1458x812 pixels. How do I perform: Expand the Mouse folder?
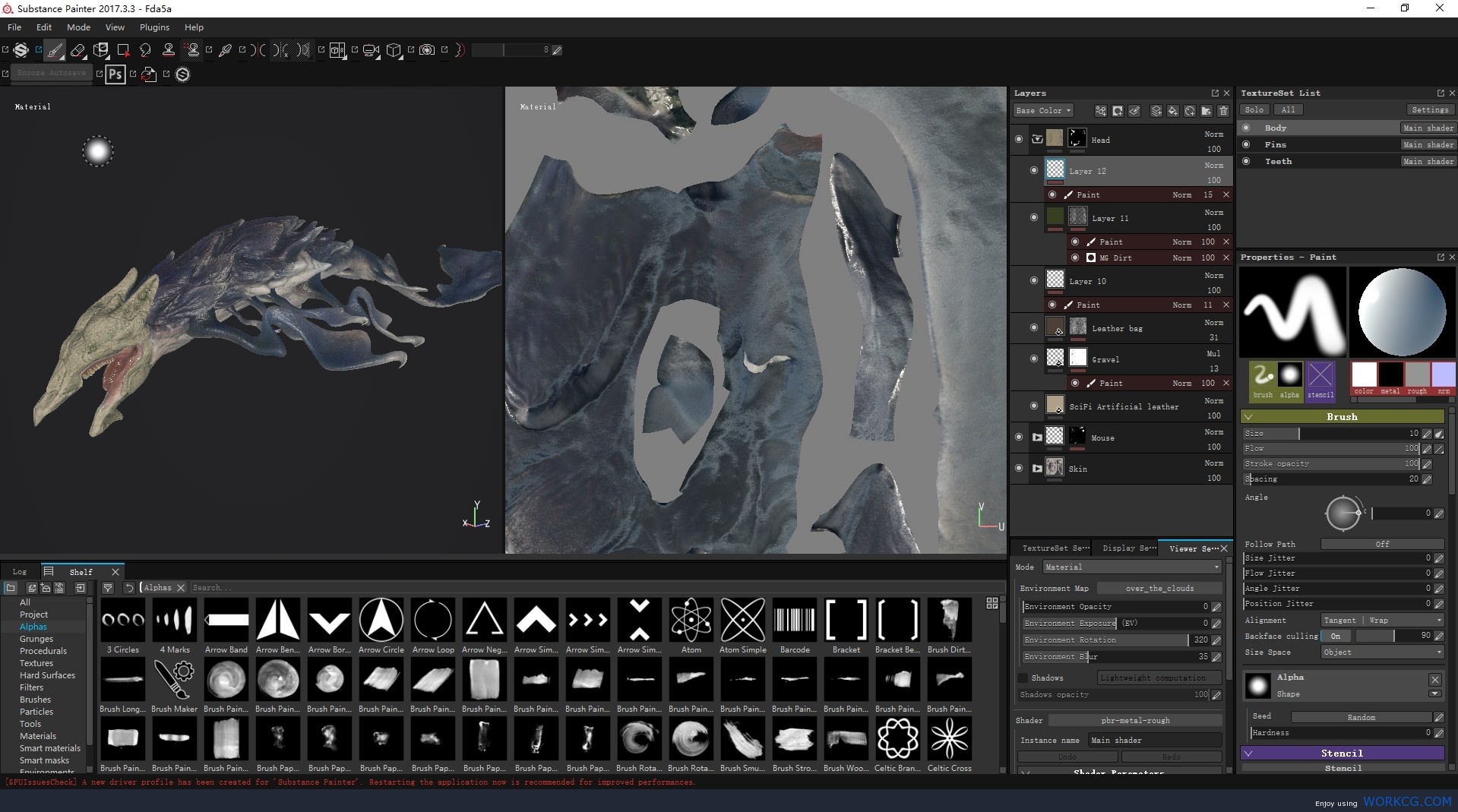pos(1037,438)
